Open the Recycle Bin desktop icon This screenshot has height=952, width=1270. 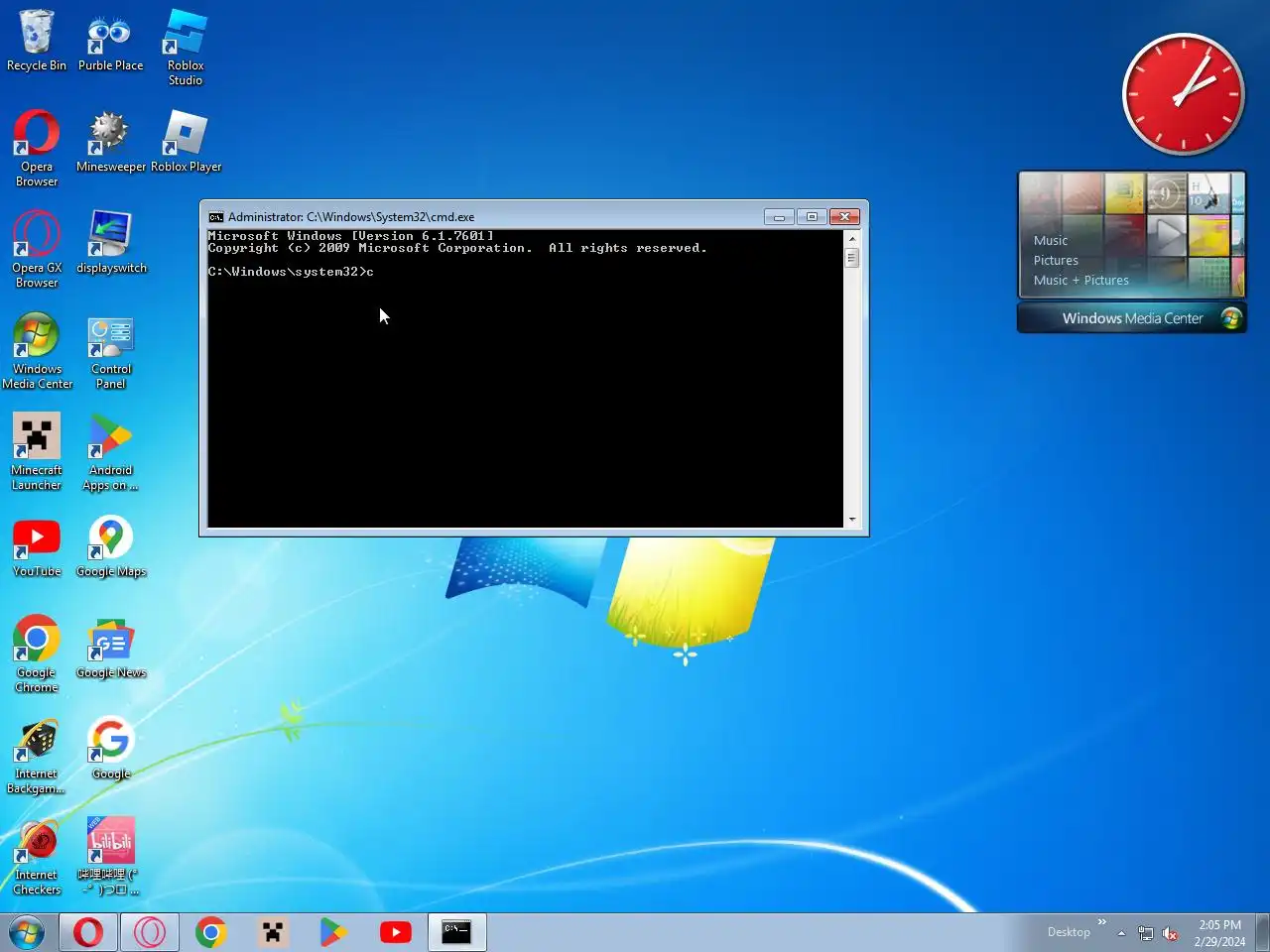point(37,41)
